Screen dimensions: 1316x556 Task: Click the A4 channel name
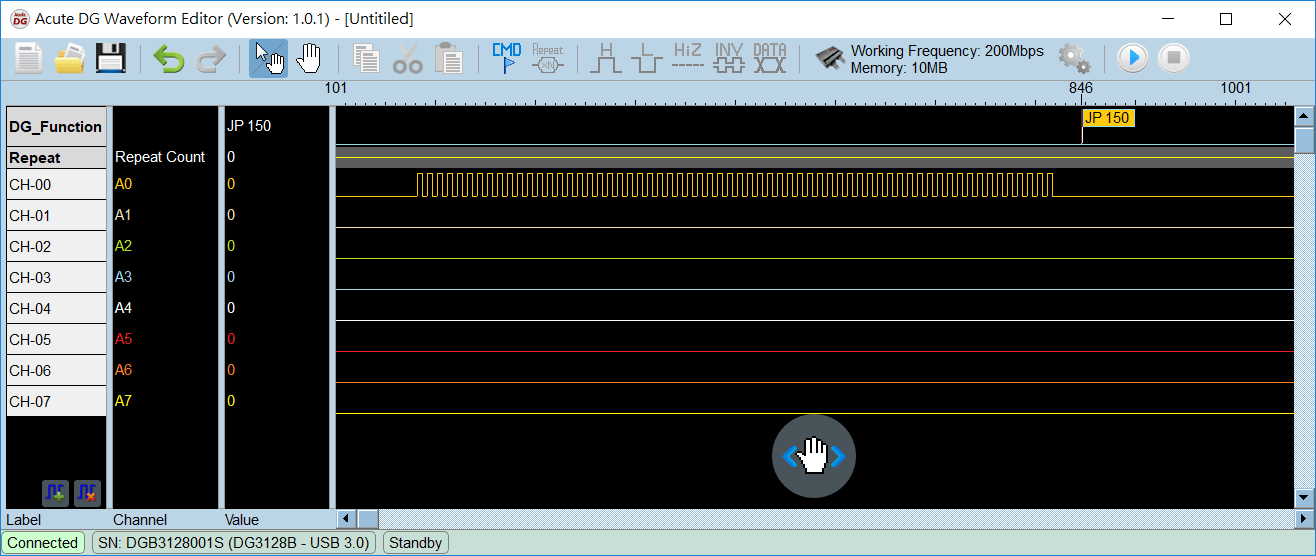(x=123, y=308)
